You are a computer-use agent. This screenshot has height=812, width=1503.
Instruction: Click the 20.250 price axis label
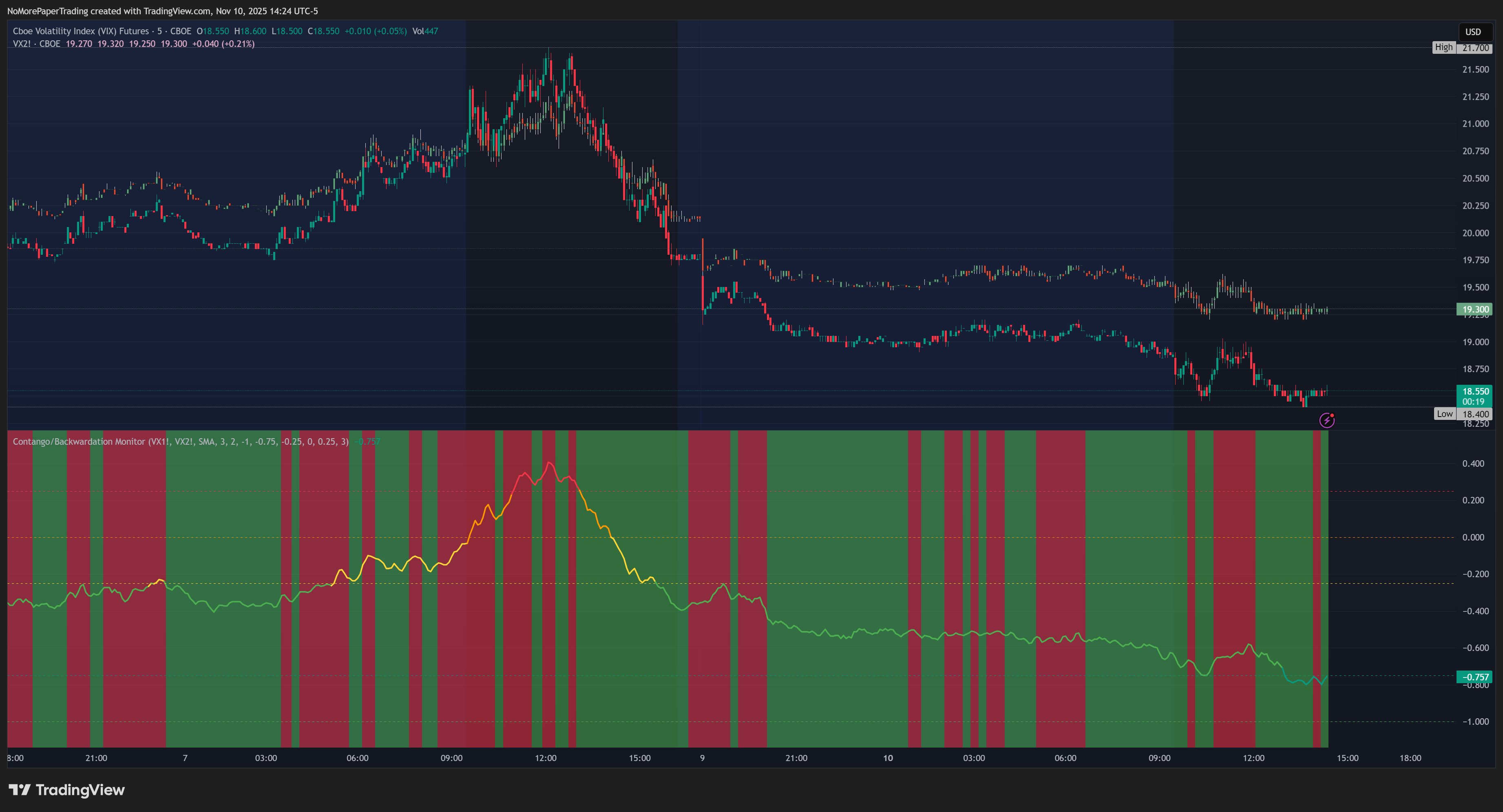coord(1476,206)
